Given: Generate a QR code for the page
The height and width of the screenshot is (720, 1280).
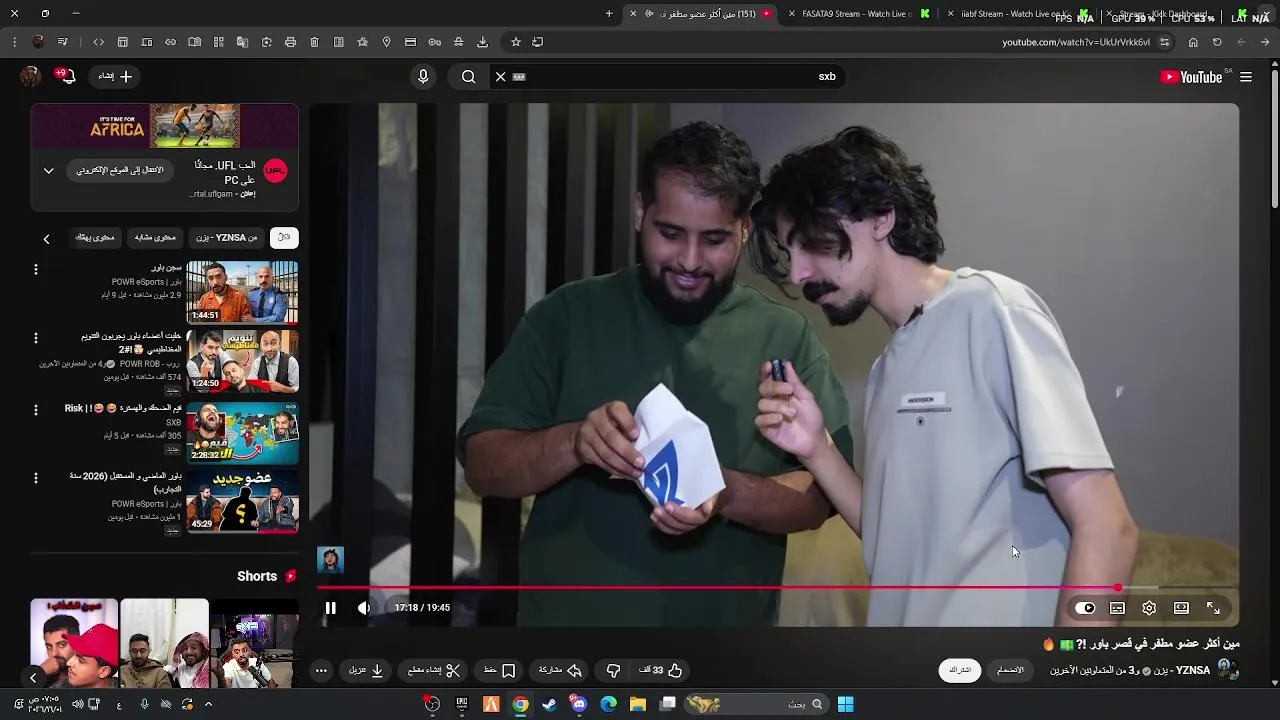Looking at the screenshot, I should tap(218, 42).
